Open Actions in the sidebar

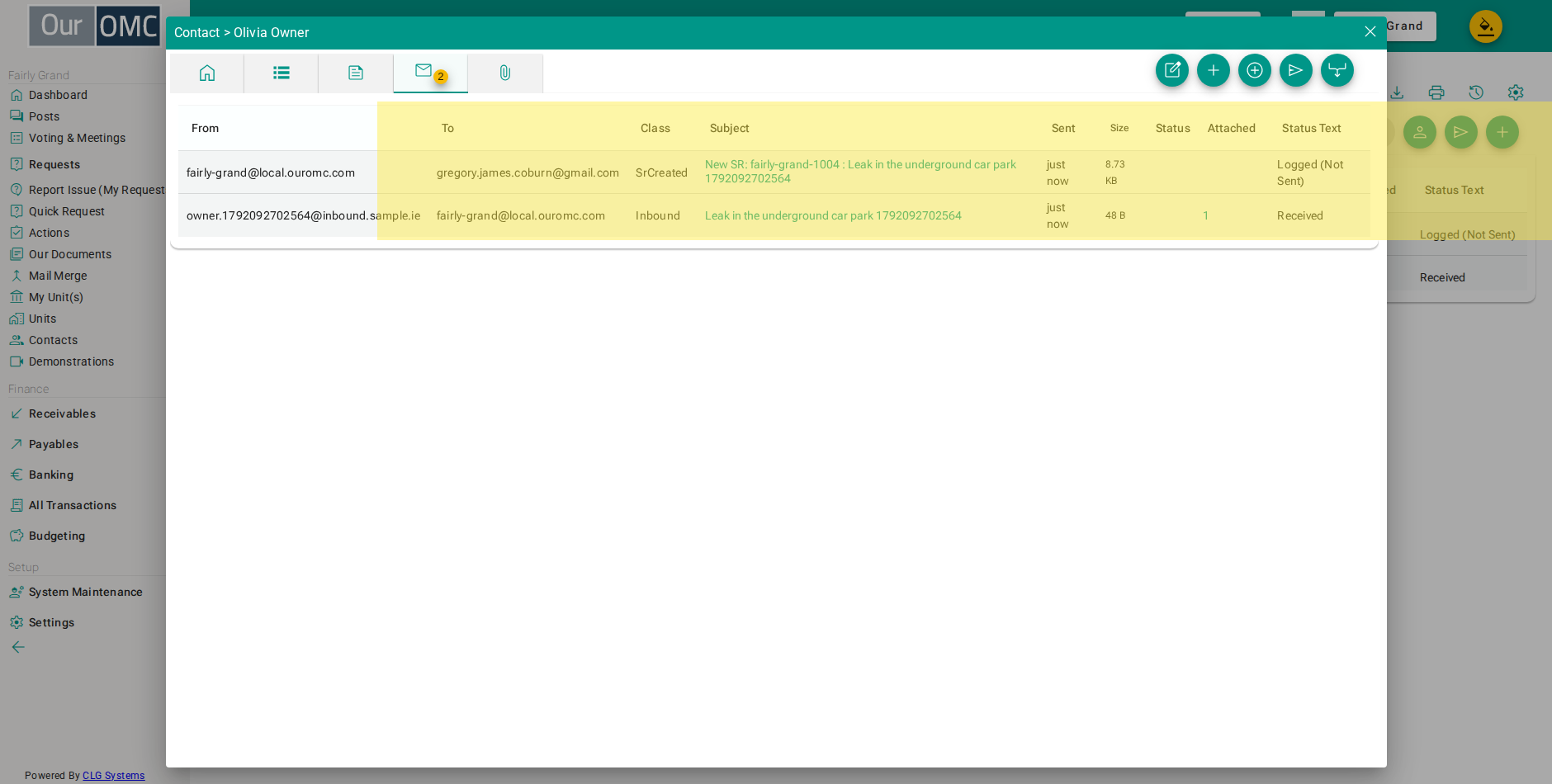[x=50, y=233]
